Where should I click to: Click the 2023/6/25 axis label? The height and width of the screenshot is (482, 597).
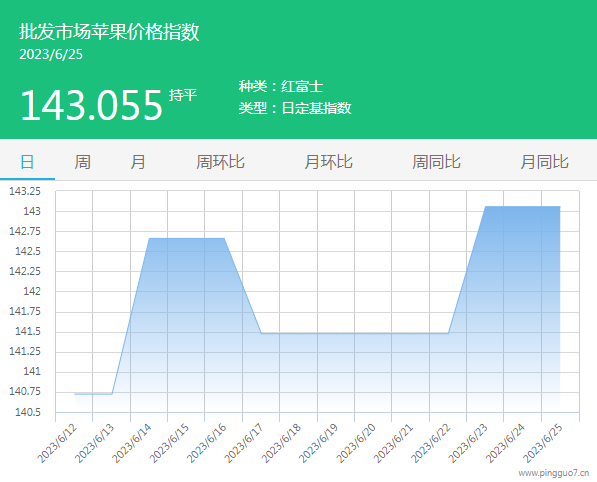pyautogui.click(x=542, y=443)
